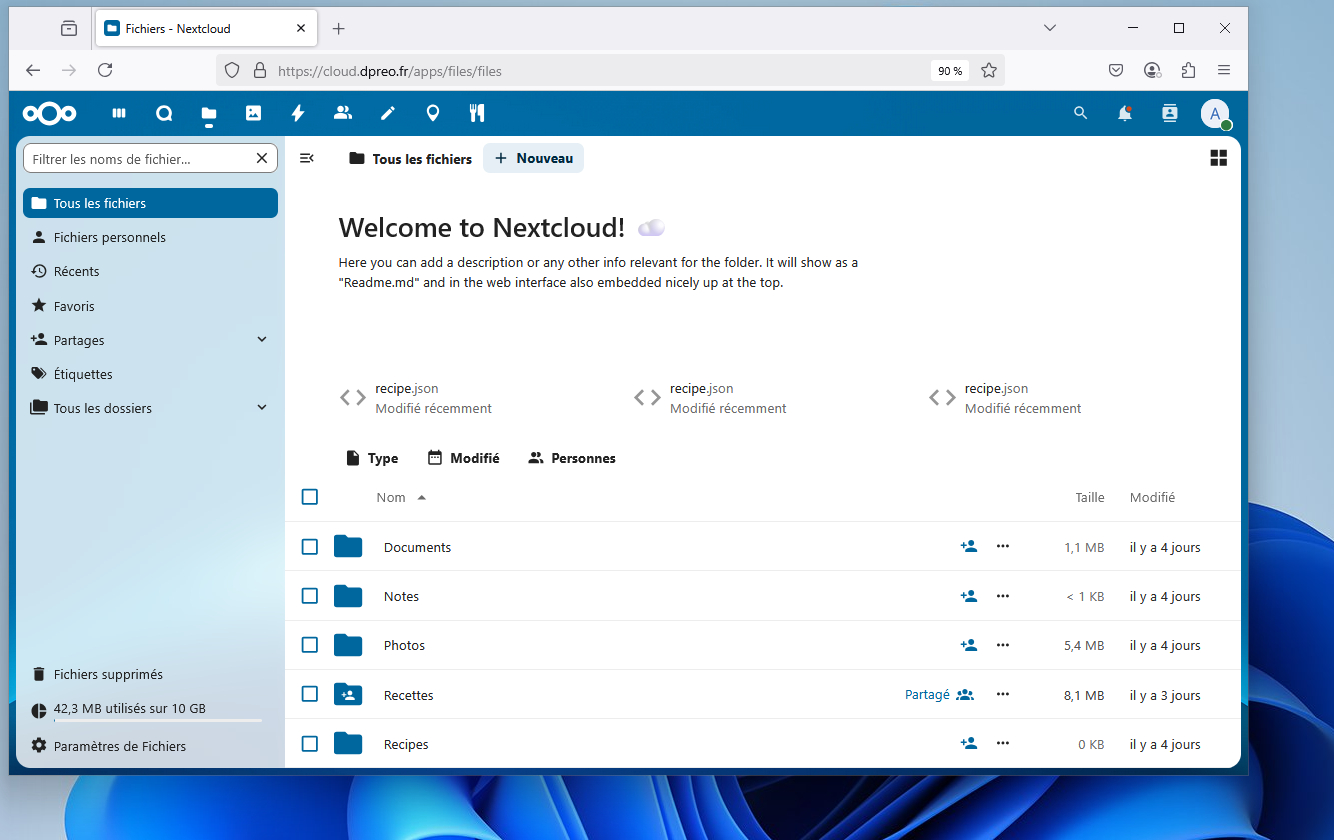This screenshot has width=1334, height=840.
Task: Click the share icon for Documents folder
Action: [x=968, y=547]
